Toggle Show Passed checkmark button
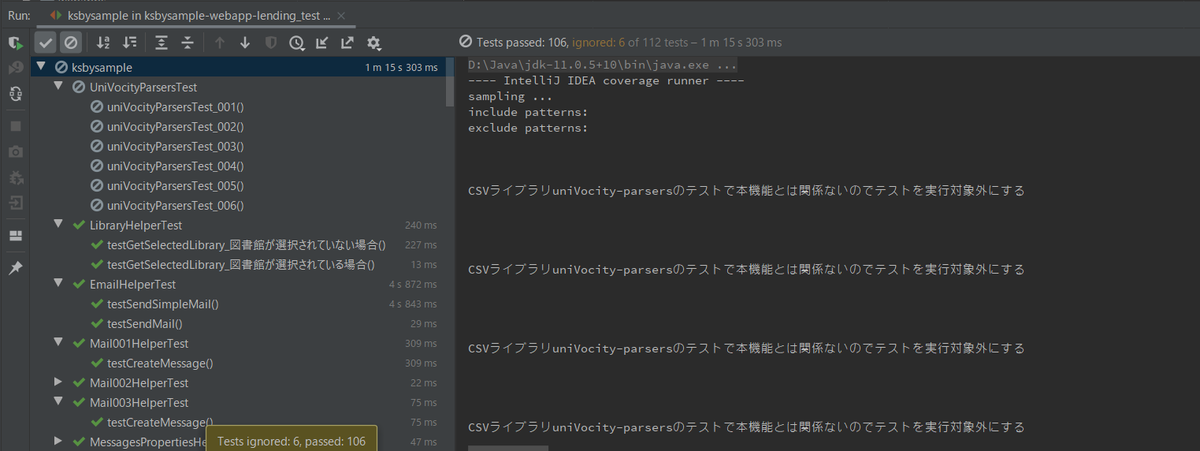This screenshot has height=451, width=1200. (x=45, y=42)
